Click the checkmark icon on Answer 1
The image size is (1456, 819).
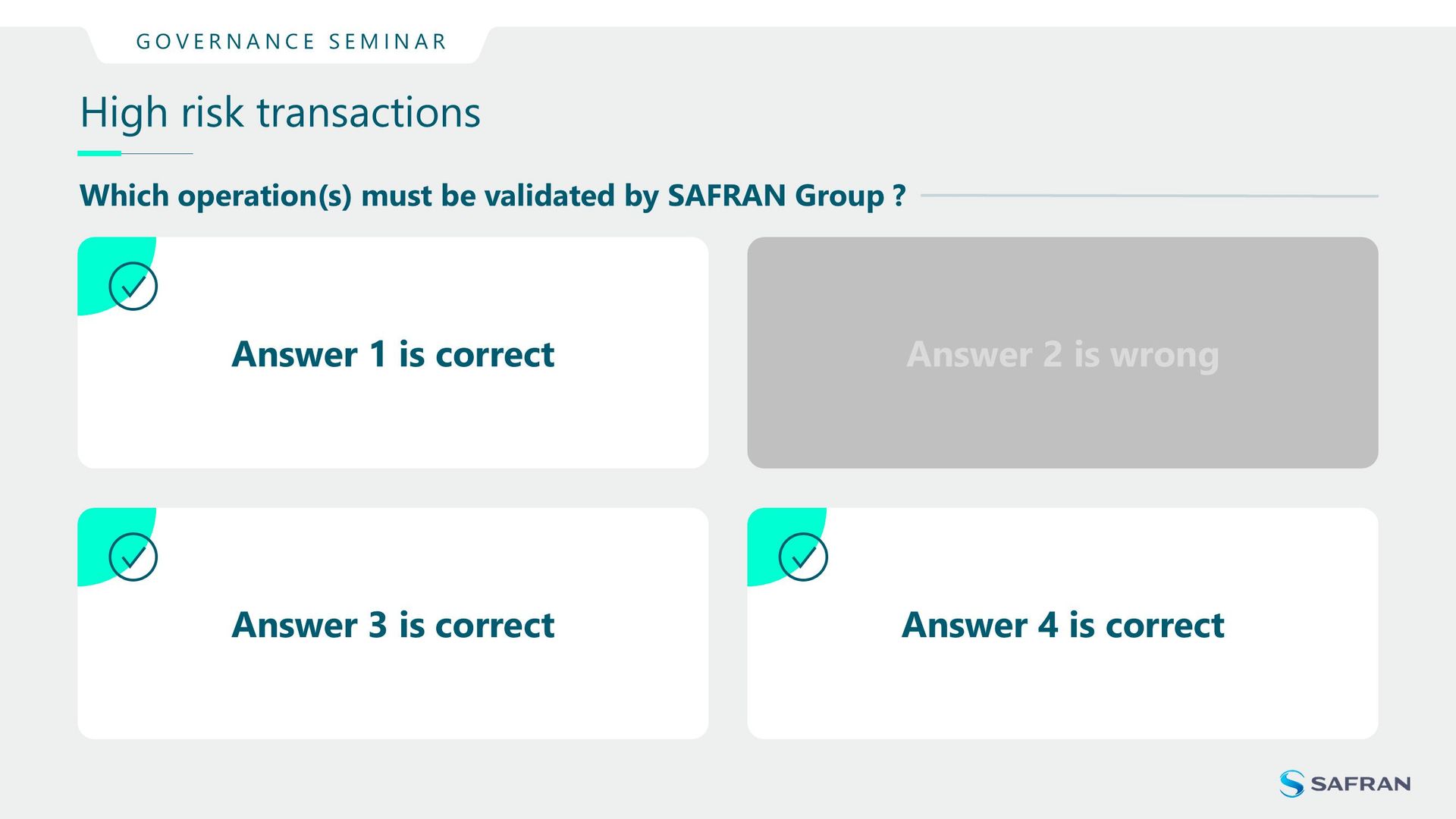pyautogui.click(x=133, y=286)
